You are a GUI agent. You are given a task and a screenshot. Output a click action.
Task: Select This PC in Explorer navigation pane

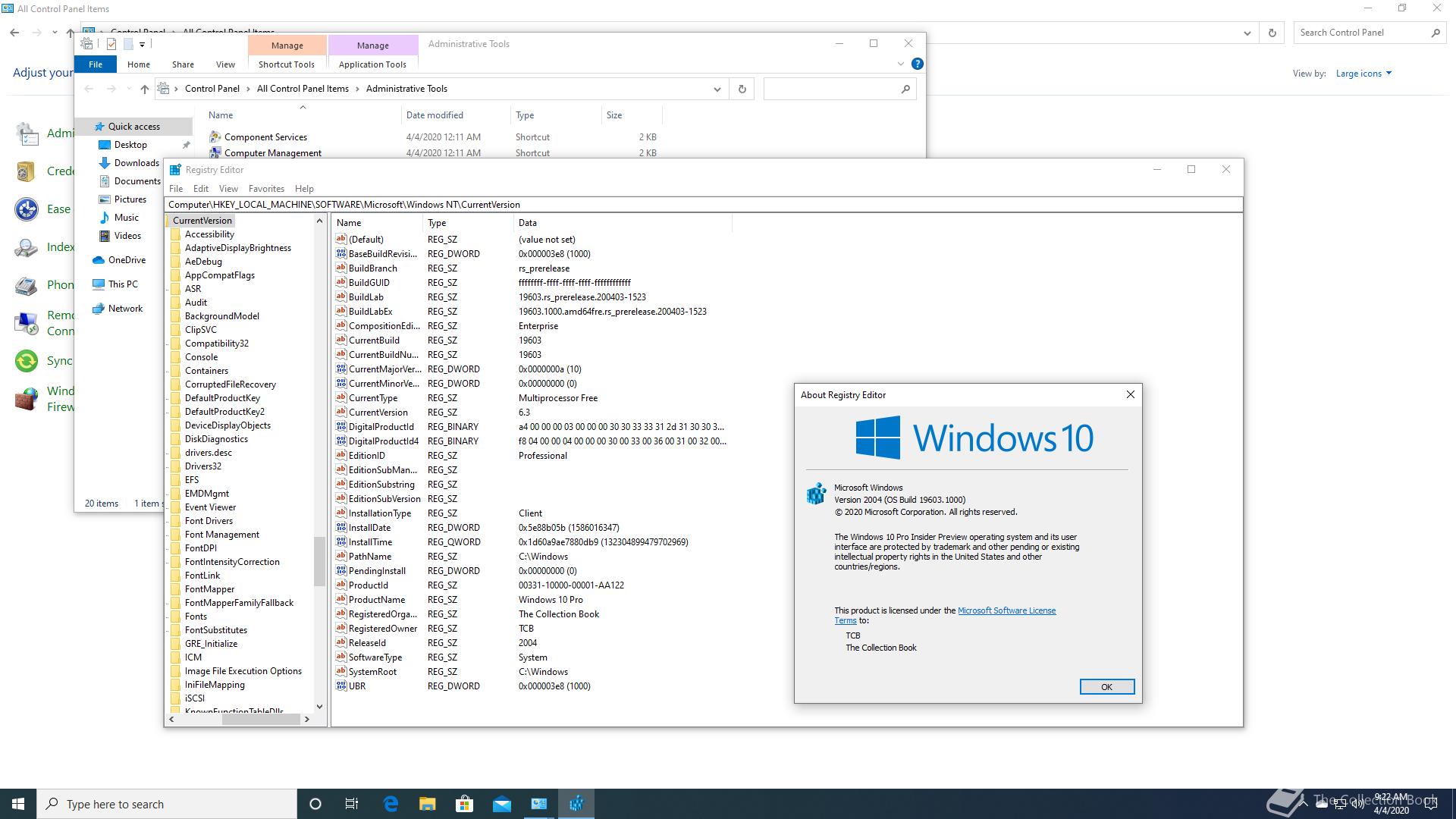[x=123, y=284]
